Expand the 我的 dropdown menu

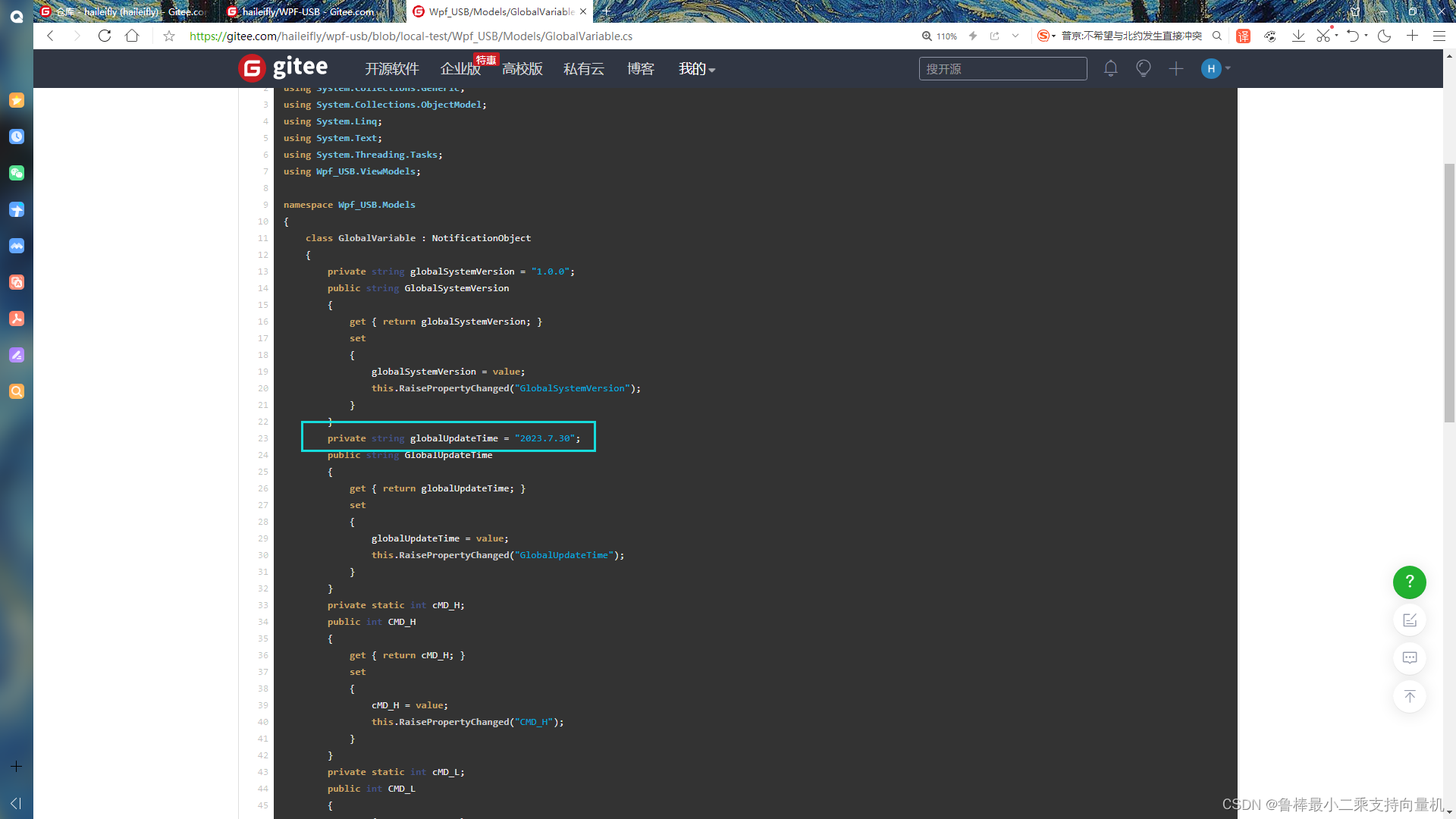(x=697, y=69)
